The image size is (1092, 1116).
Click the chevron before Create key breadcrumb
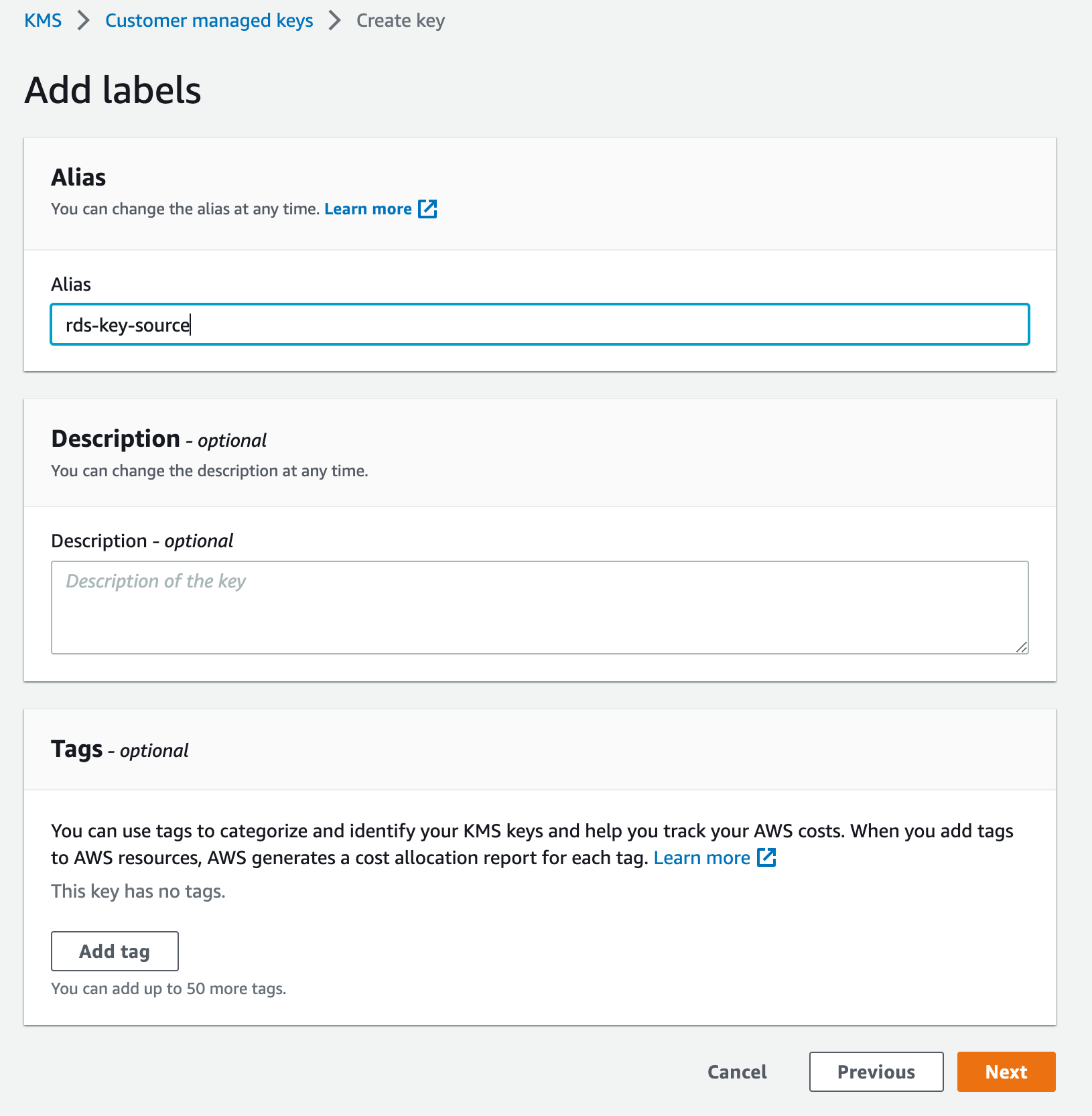(x=333, y=20)
